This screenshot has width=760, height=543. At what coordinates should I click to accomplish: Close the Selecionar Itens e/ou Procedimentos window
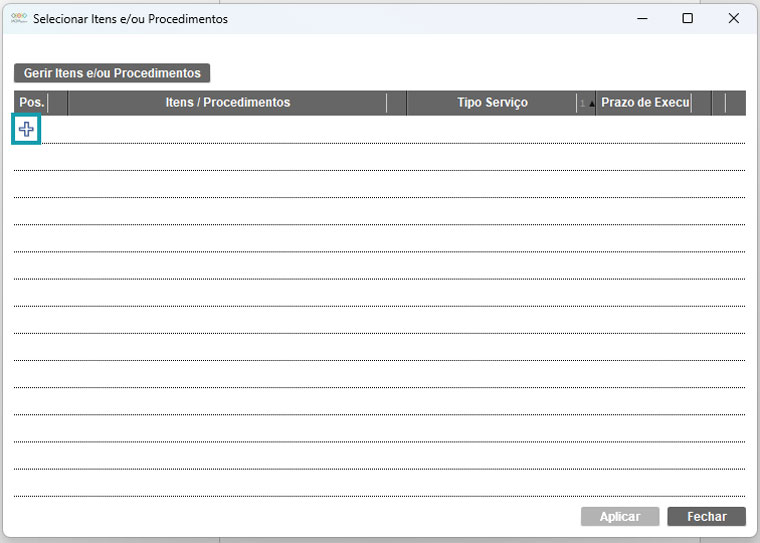(733, 18)
